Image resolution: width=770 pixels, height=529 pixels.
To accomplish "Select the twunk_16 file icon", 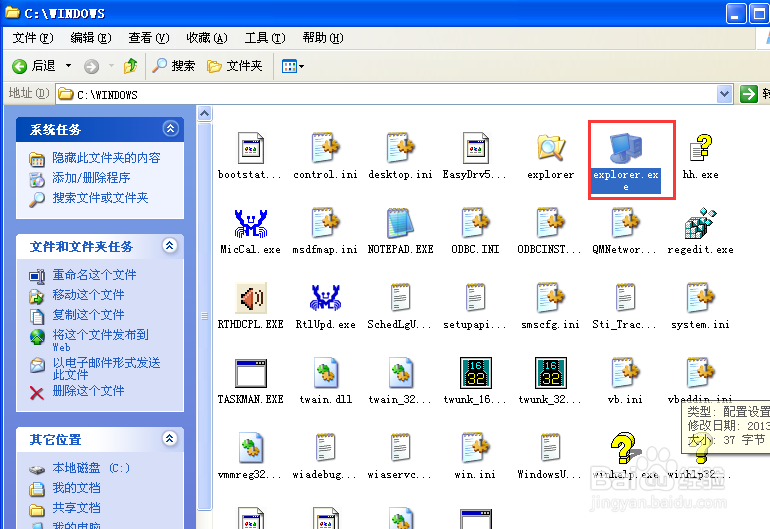I will (x=475, y=373).
